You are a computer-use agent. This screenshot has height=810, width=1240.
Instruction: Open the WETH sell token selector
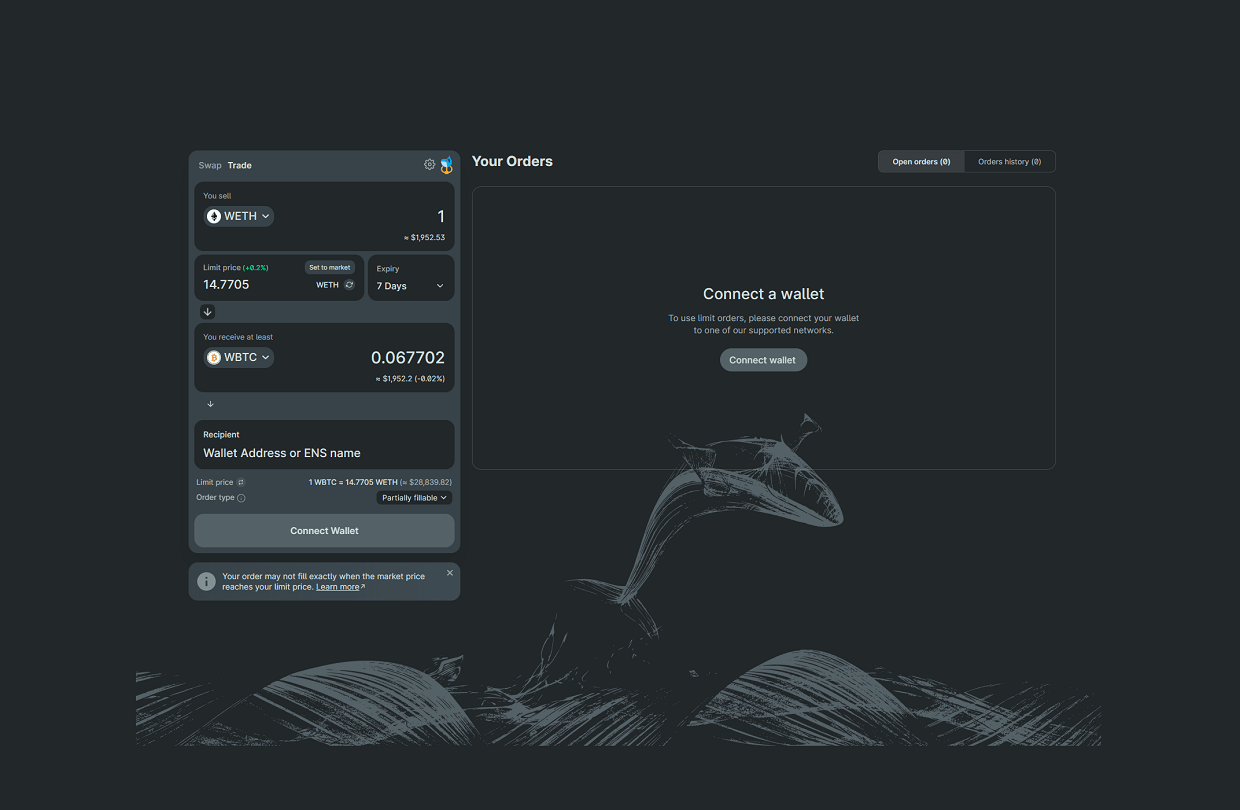239,216
